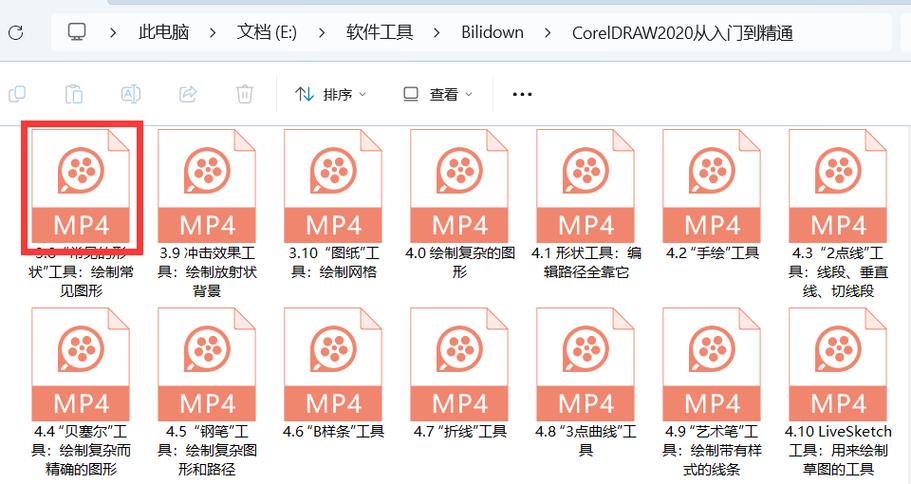Viewport: 911px width, 484px height.
Task: Select the MP4 icon for 4.3 2点线工具
Action: click(838, 186)
